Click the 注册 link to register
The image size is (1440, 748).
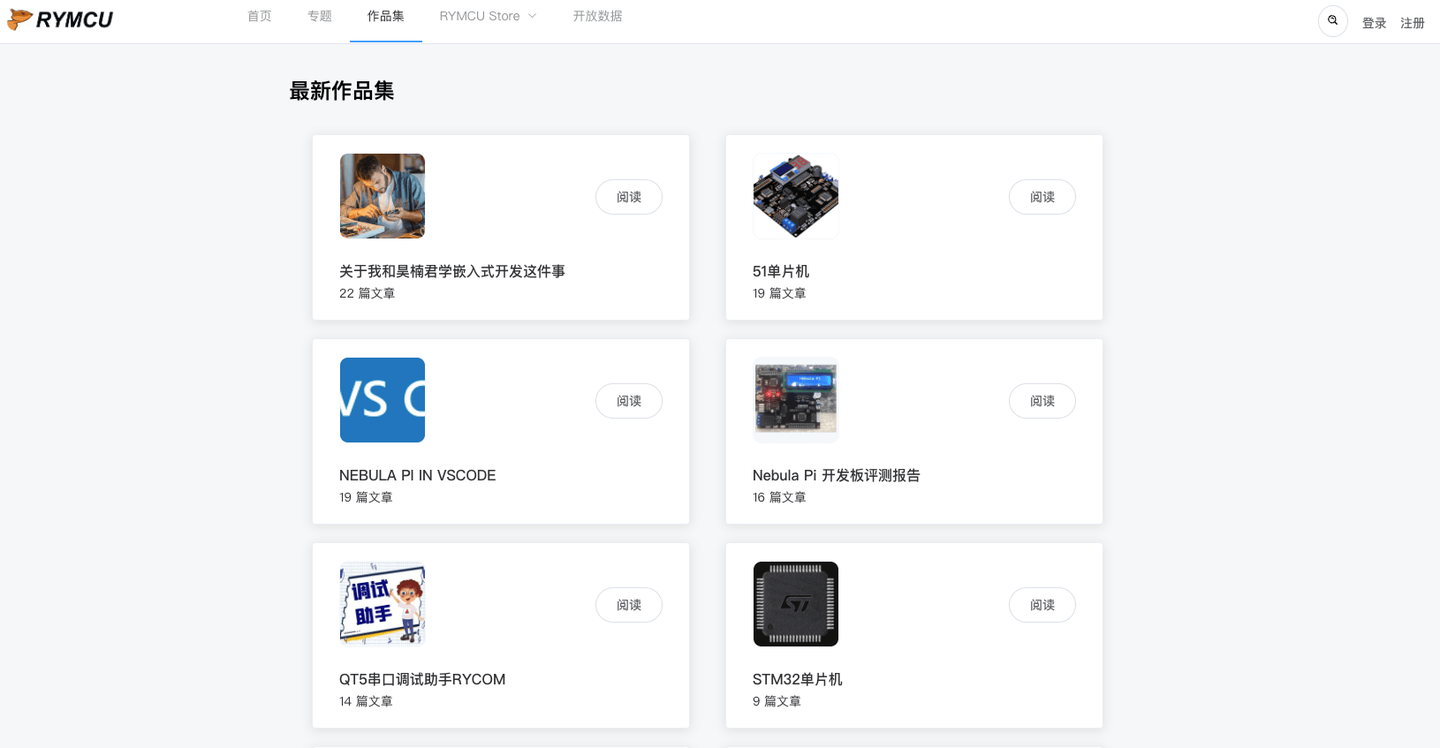(1412, 21)
